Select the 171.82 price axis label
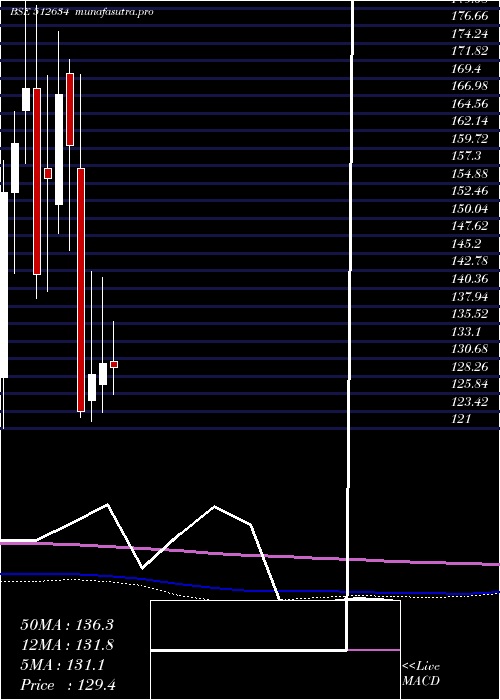This screenshot has width=500, height=700. pos(470,51)
